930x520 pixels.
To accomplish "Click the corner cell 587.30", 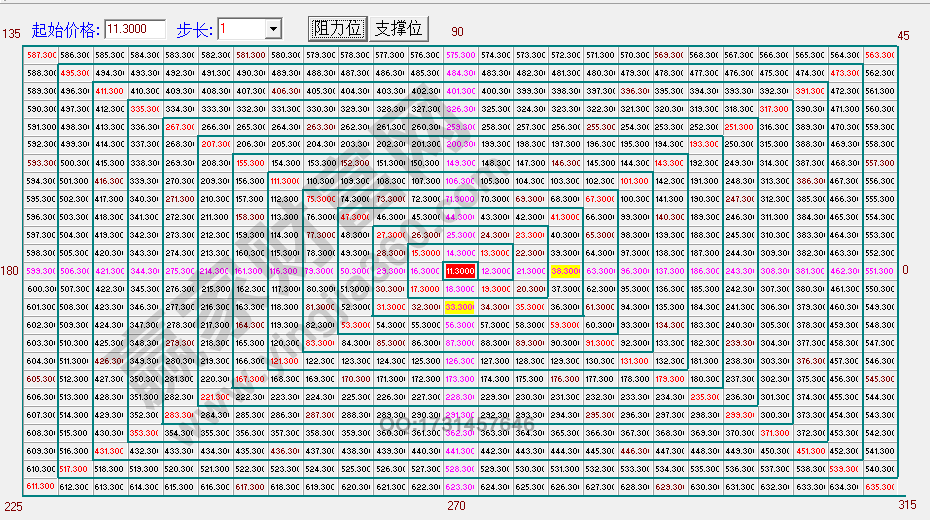I will [x=41, y=55].
